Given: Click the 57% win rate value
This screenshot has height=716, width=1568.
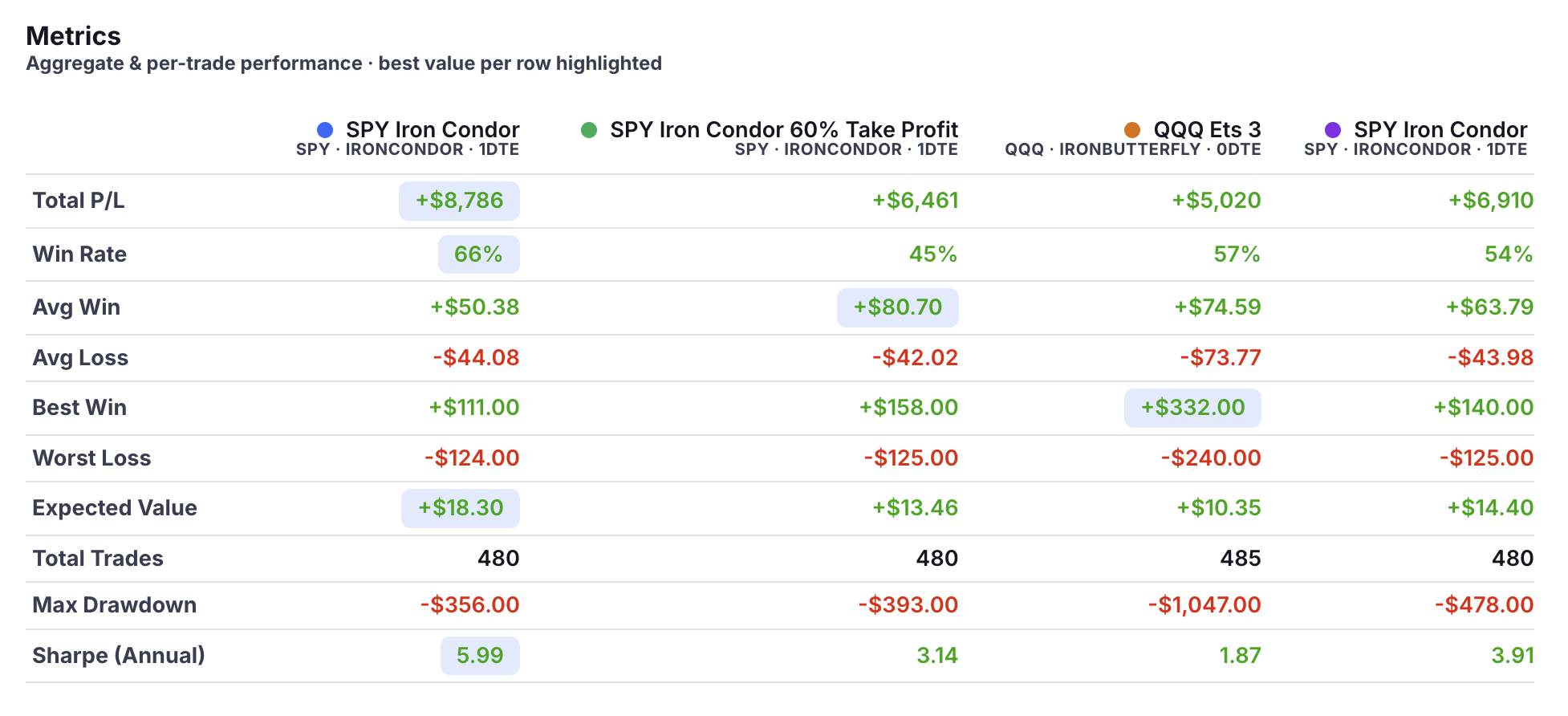Looking at the screenshot, I should [x=1237, y=254].
